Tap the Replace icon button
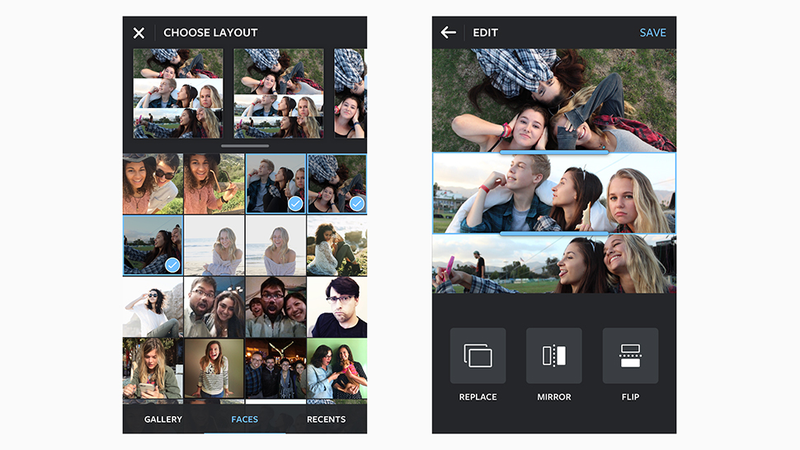The image size is (800, 450). pos(478,356)
